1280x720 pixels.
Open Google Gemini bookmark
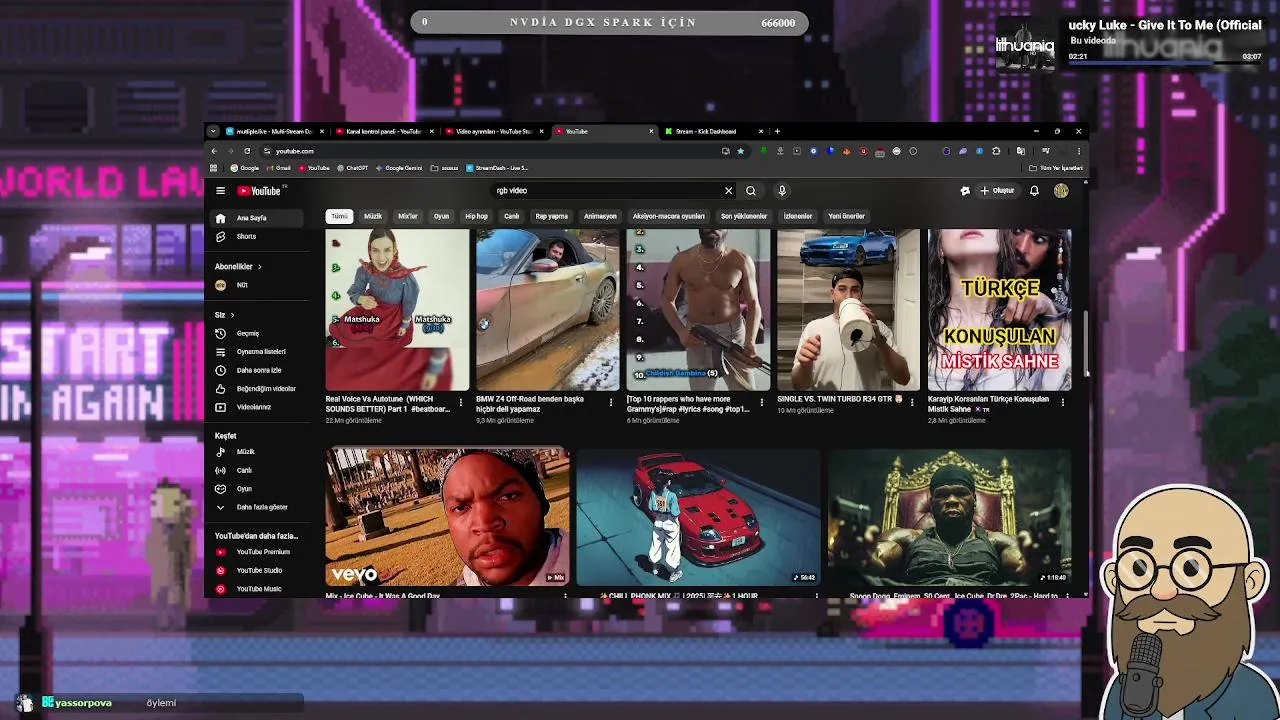tap(399, 168)
